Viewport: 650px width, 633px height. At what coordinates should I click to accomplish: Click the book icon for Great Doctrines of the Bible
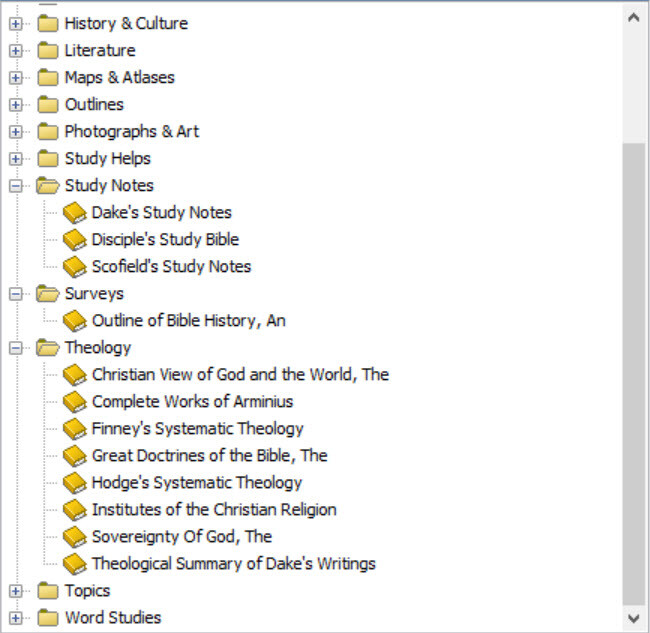pos(75,456)
